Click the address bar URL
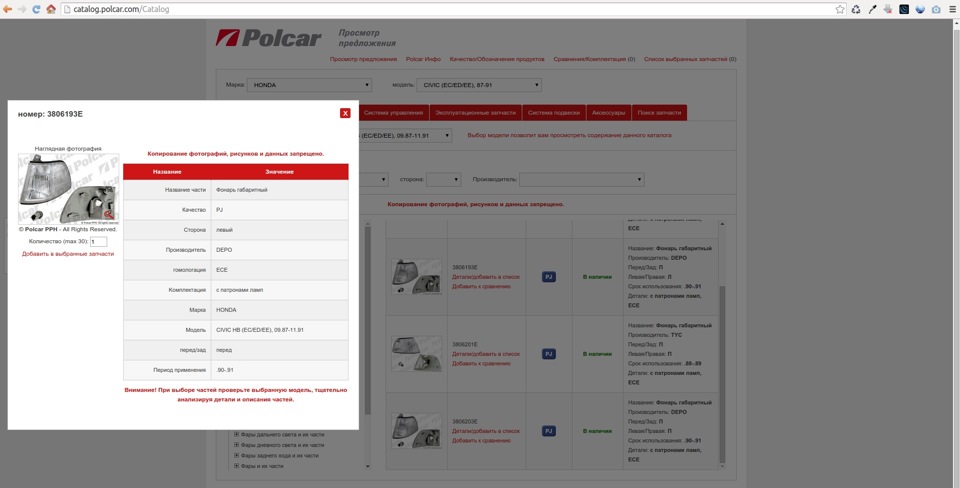 pos(121,9)
